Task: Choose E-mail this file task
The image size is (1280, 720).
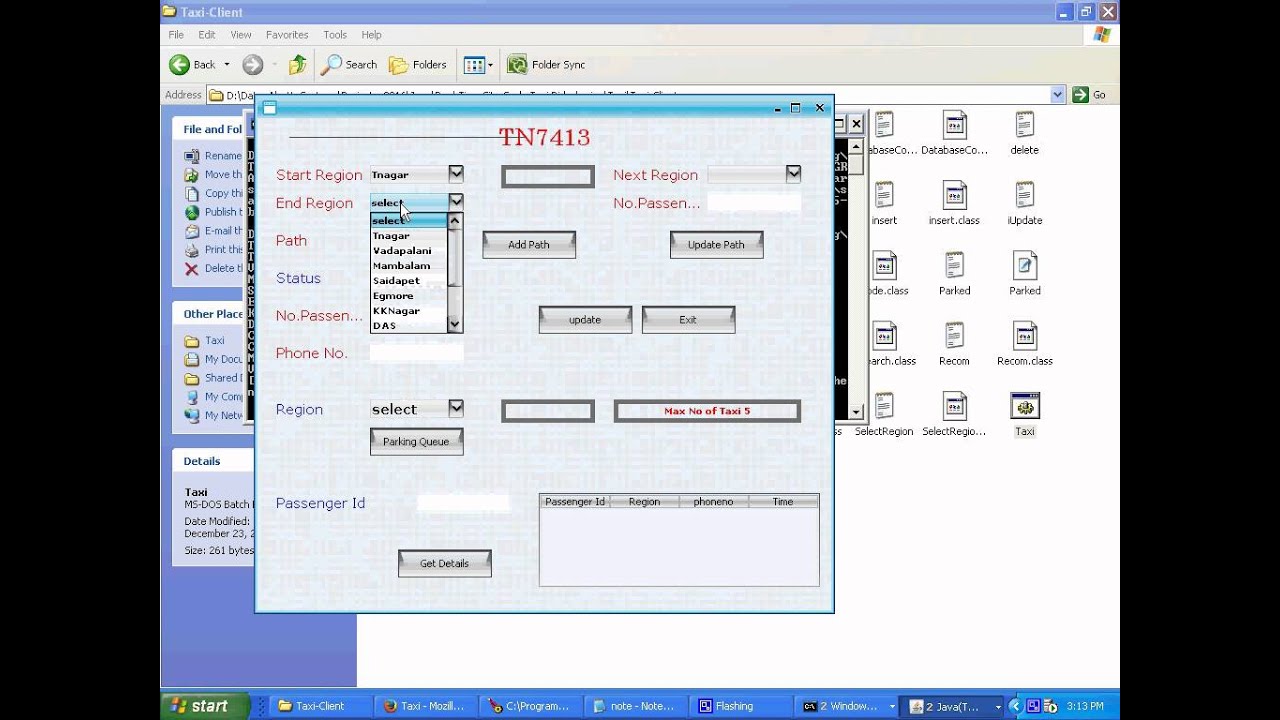Action: pos(213,231)
